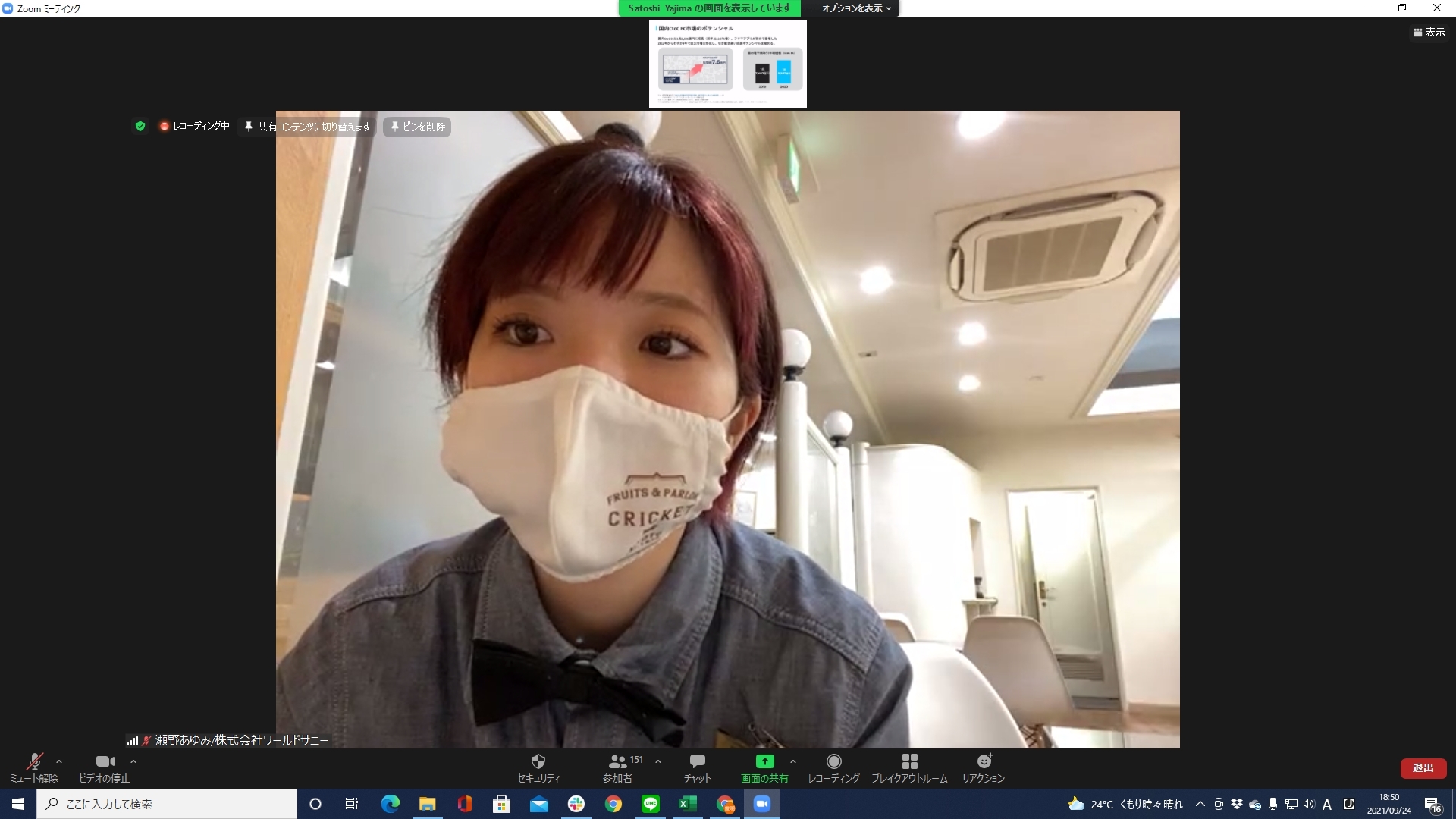The image size is (1456, 819).
Task: Open the notification center with 16 badge
Action: pyautogui.click(x=1432, y=804)
